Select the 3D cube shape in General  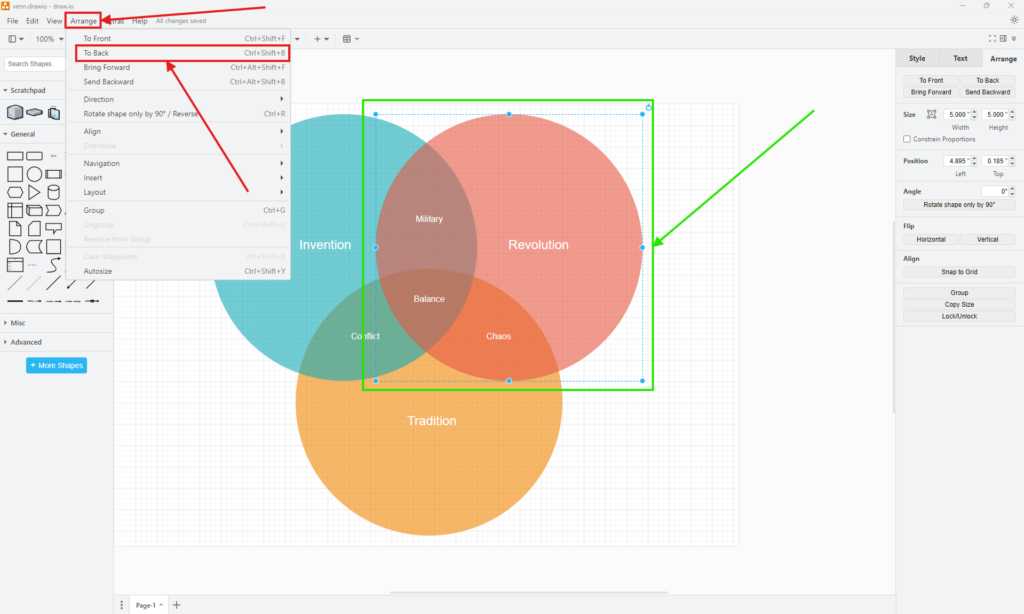(35, 210)
